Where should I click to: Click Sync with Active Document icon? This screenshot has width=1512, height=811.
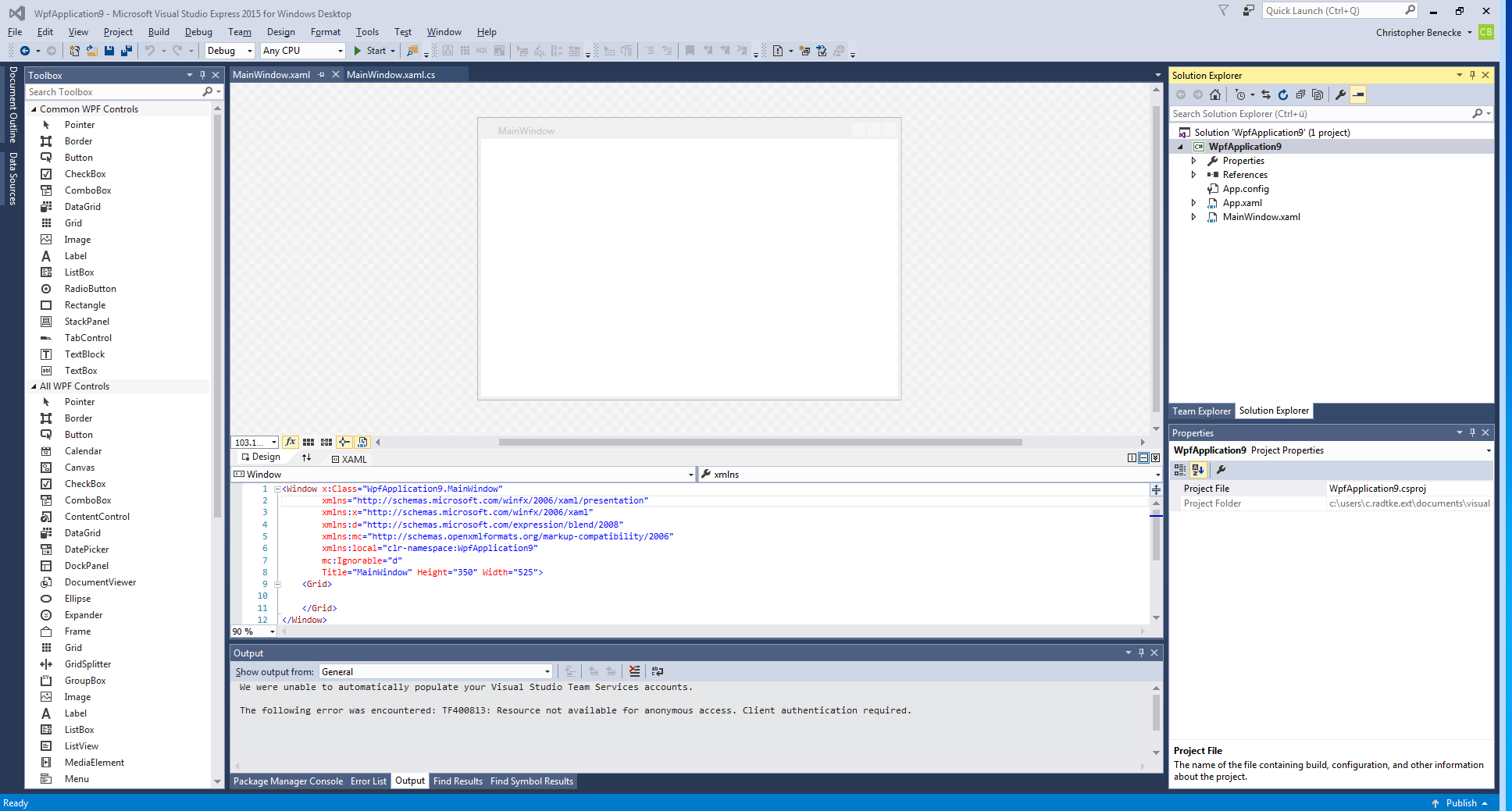1265,94
